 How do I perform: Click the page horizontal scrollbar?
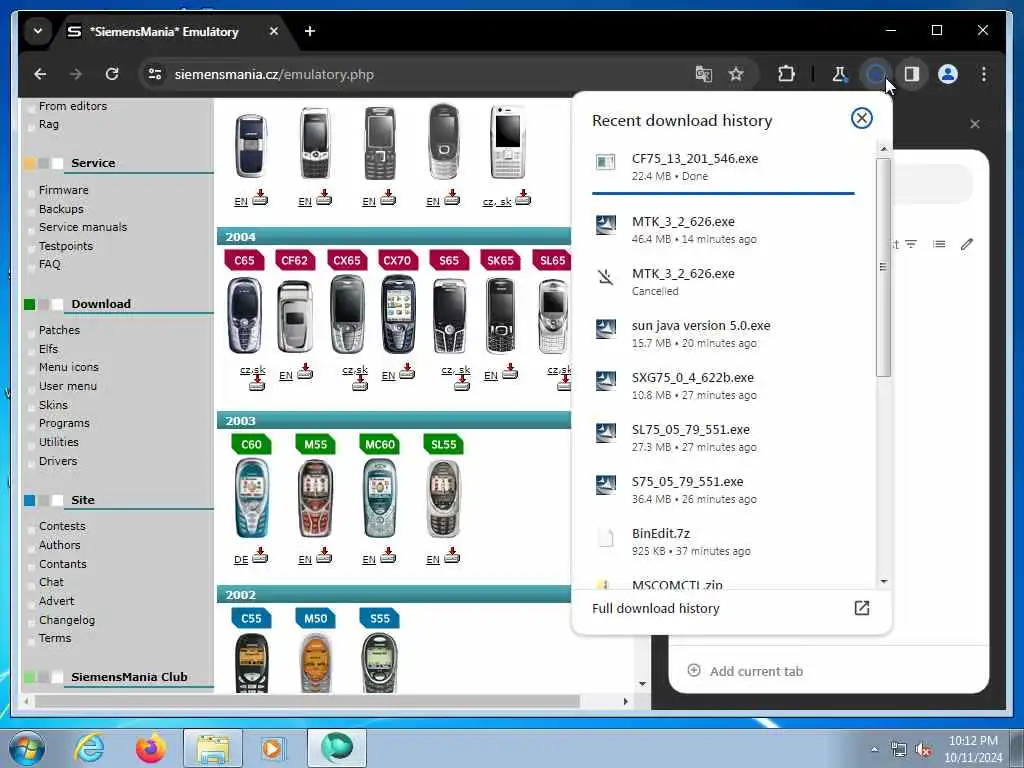point(307,701)
